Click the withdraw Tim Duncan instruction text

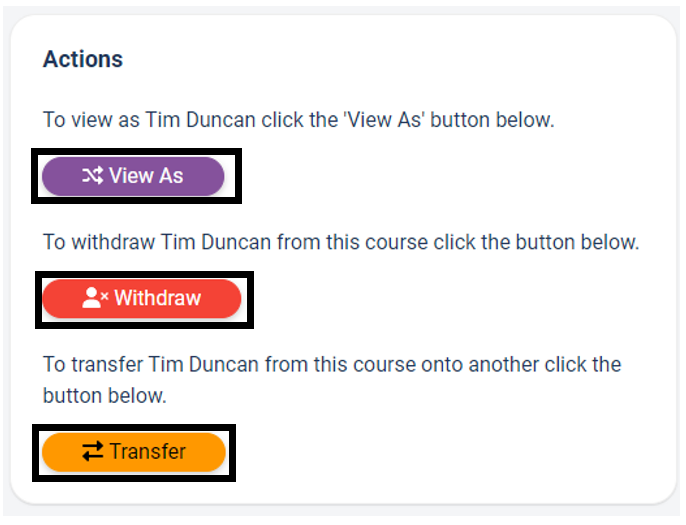(x=340, y=242)
